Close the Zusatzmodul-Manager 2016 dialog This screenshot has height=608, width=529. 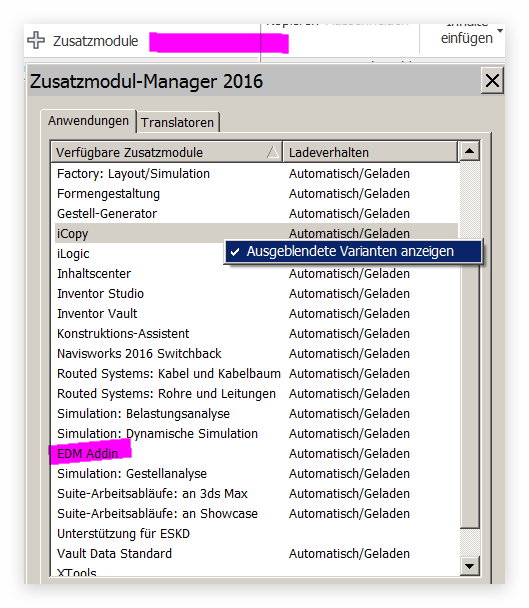[x=492, y=81]
